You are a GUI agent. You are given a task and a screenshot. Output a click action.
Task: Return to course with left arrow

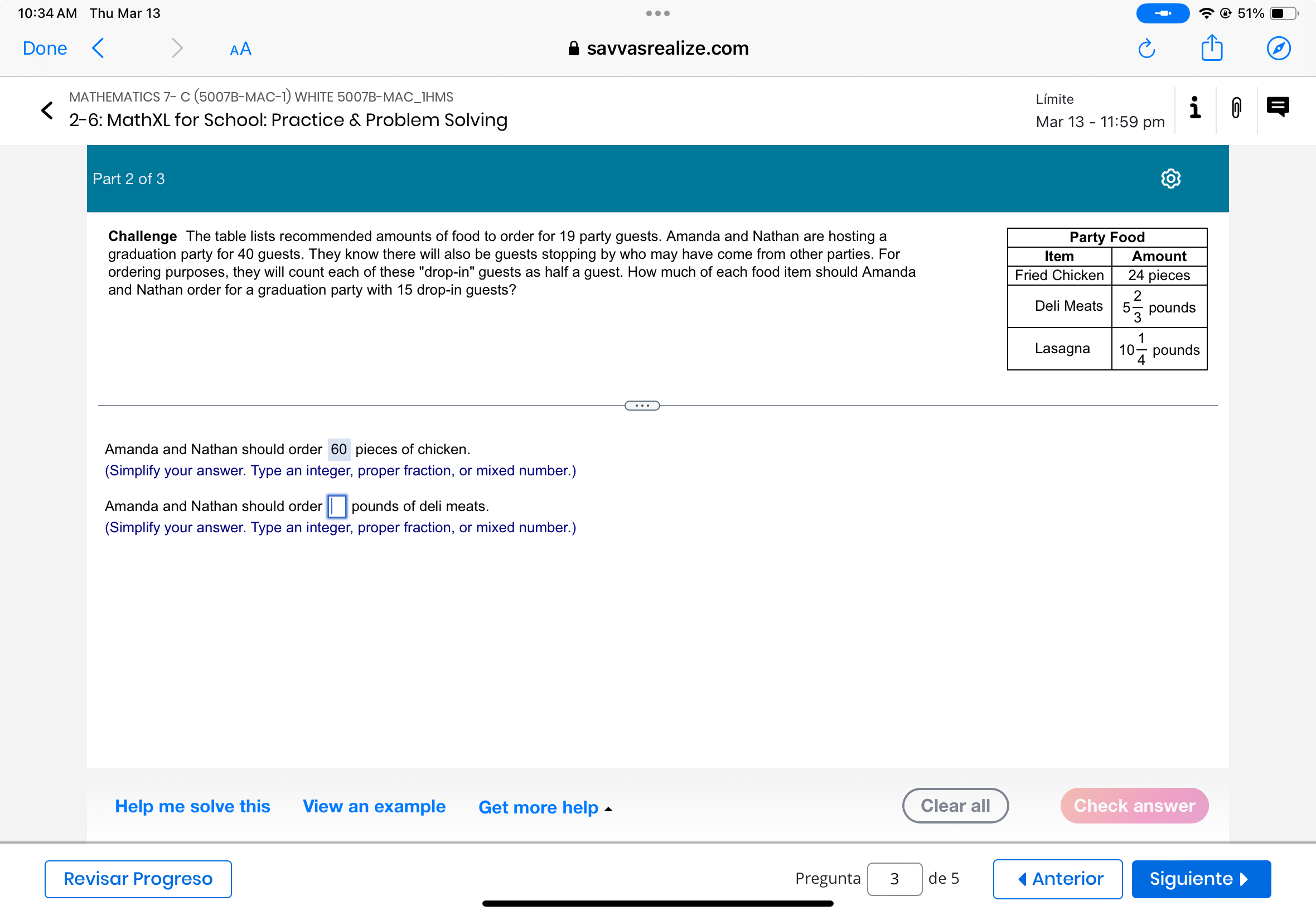(x=47, y=110)
